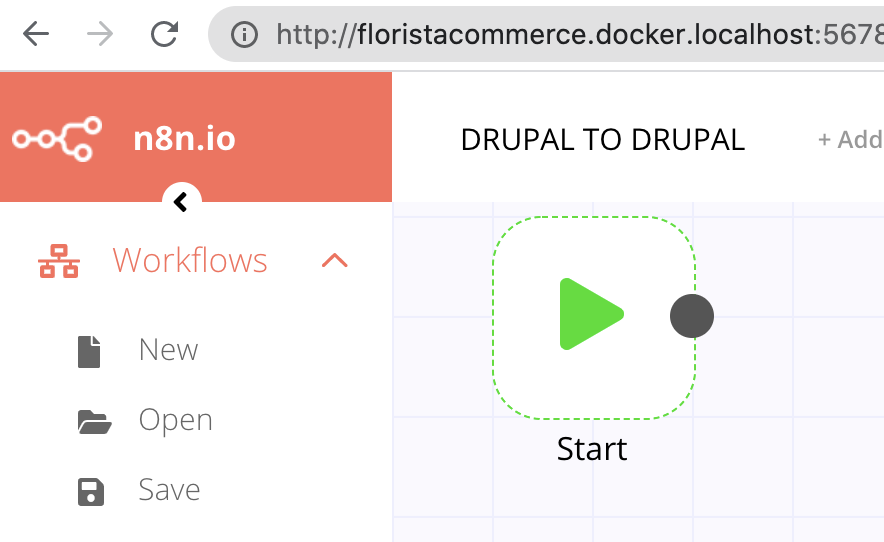Click the browser forward arrow

click(x=100, y=34)
